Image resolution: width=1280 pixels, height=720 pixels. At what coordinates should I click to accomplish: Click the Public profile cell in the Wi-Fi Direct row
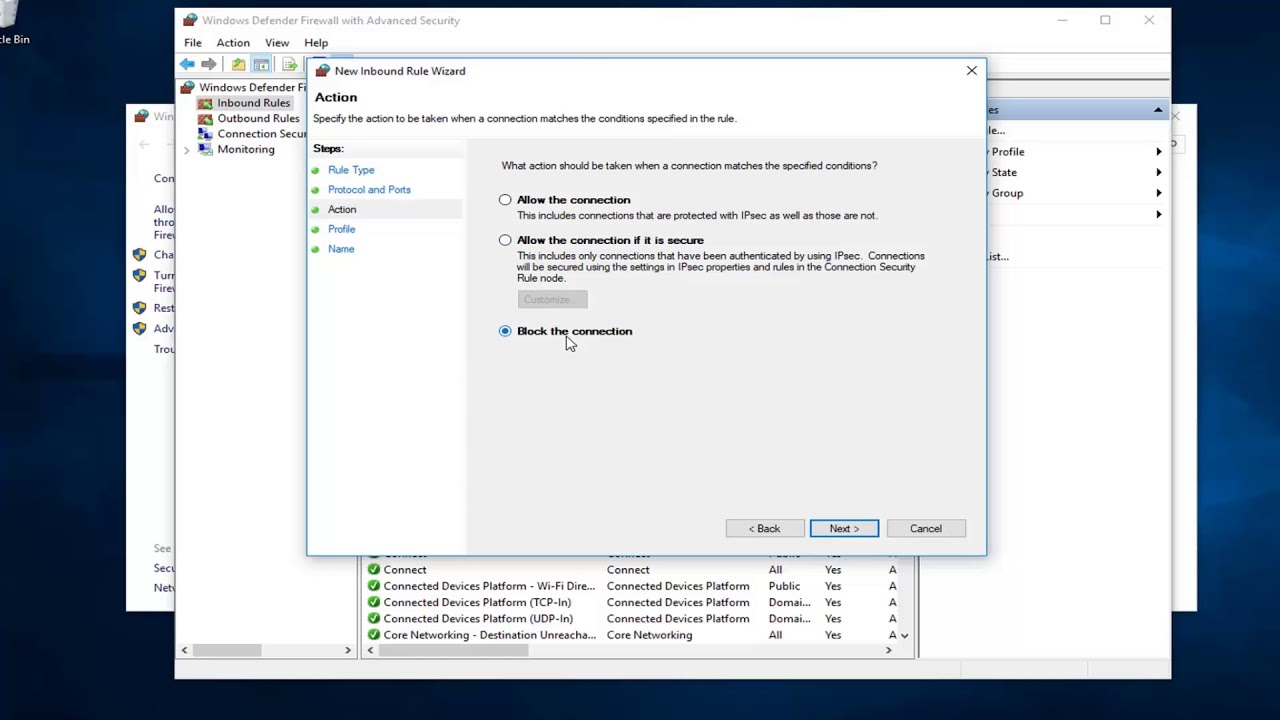[784, 586]
